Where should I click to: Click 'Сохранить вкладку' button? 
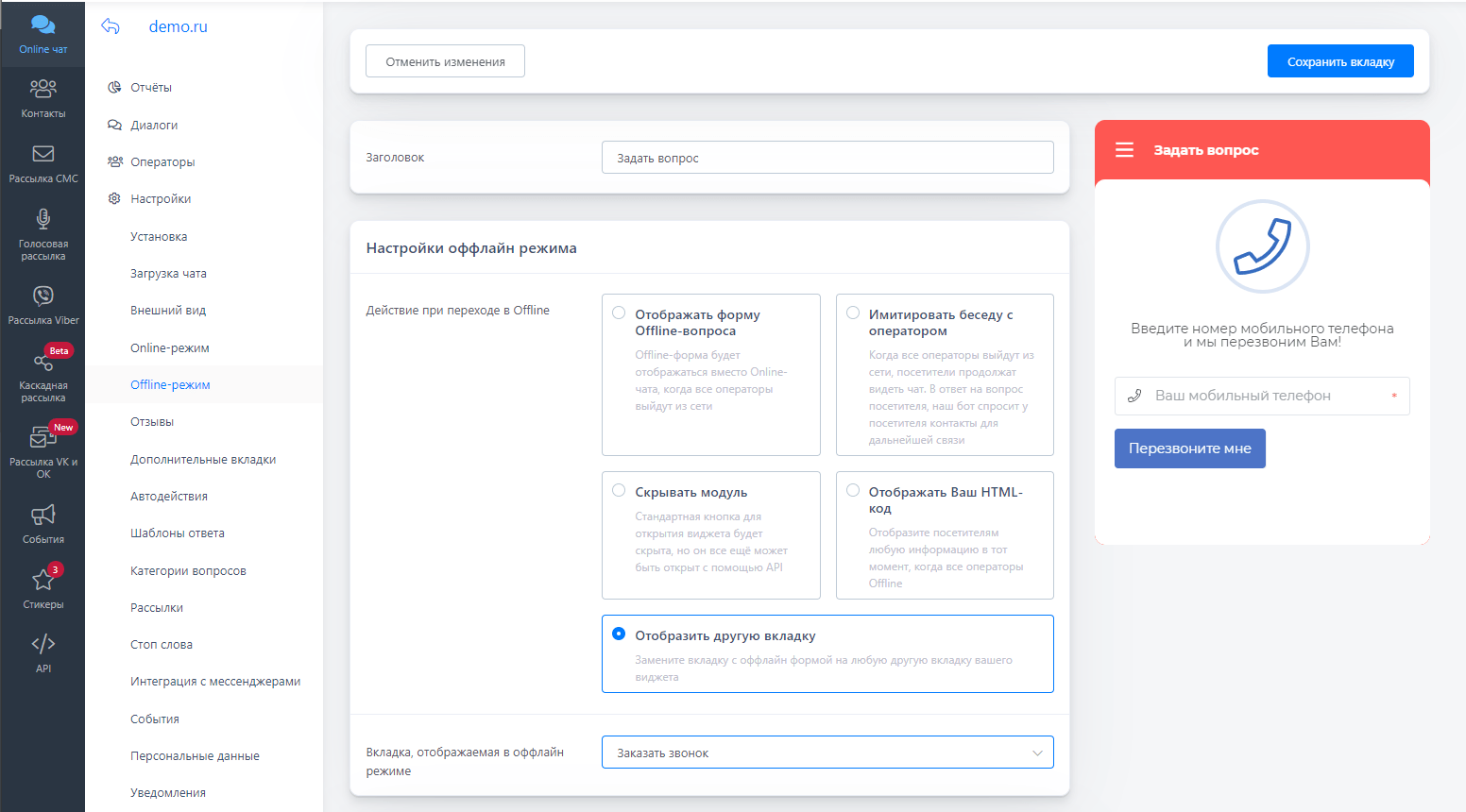click(x=1339, y=61)
